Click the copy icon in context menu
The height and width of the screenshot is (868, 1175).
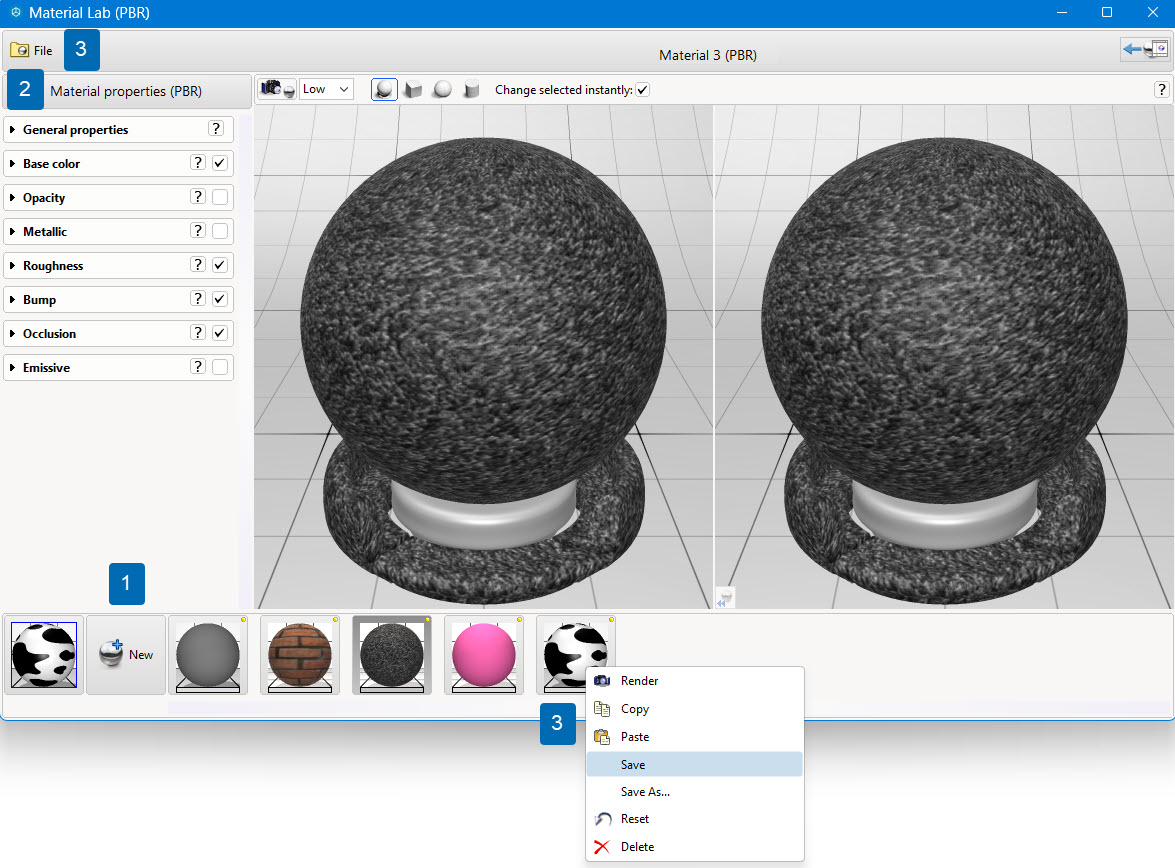(x=602, y=708)
